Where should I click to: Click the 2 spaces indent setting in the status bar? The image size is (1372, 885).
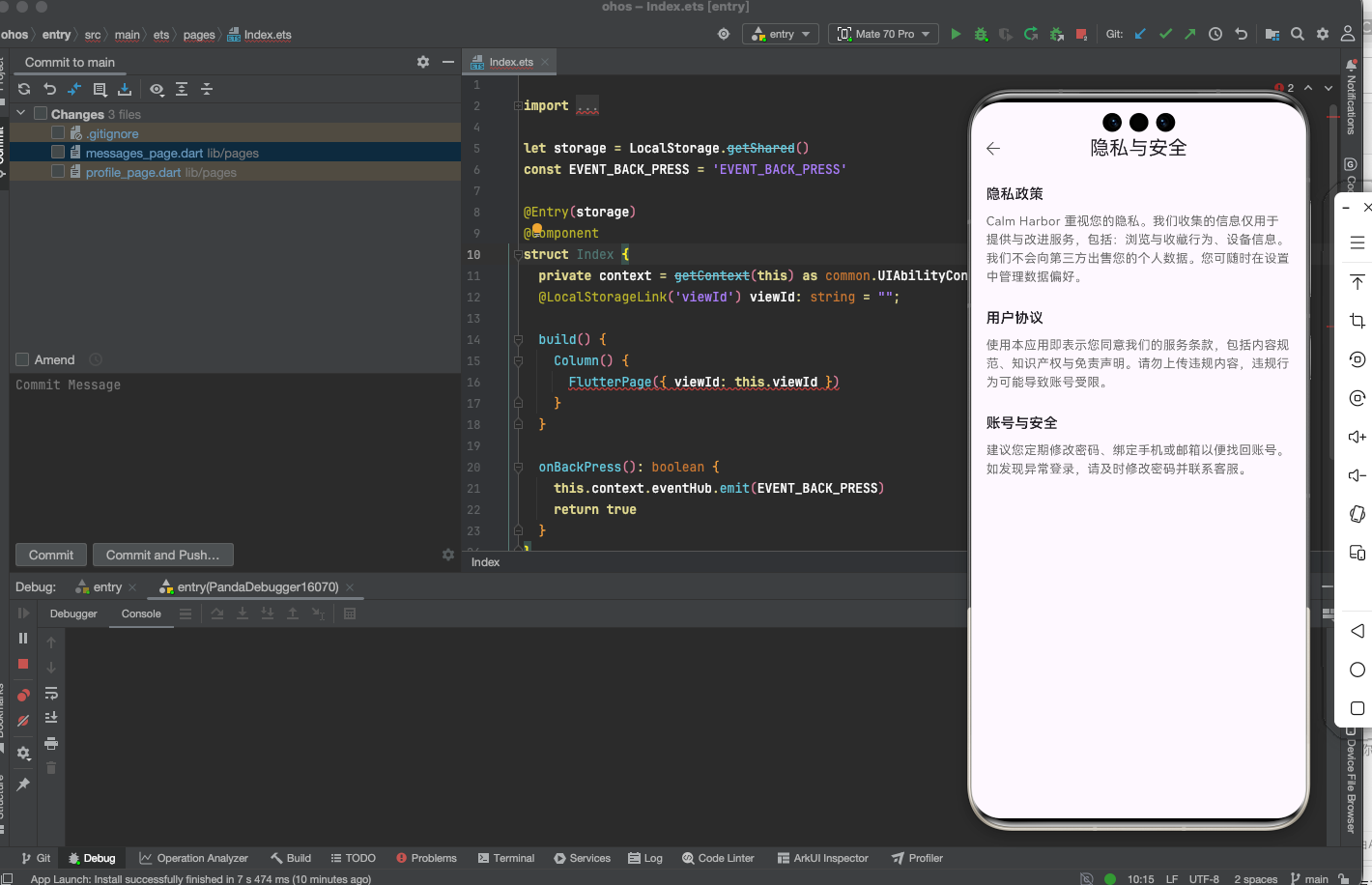pos(1255,878)
